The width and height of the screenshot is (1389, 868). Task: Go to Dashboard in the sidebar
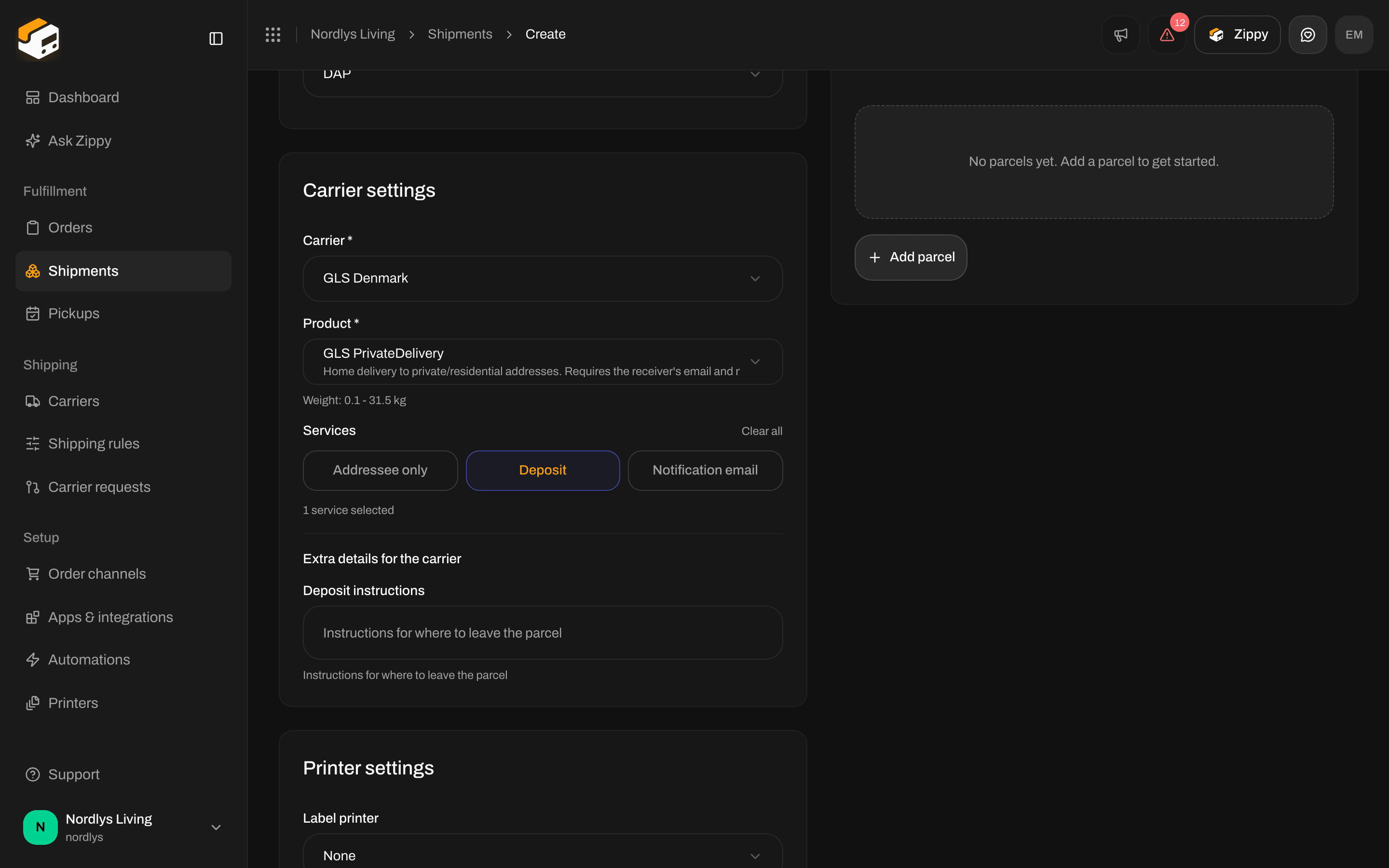coord(123,97)
